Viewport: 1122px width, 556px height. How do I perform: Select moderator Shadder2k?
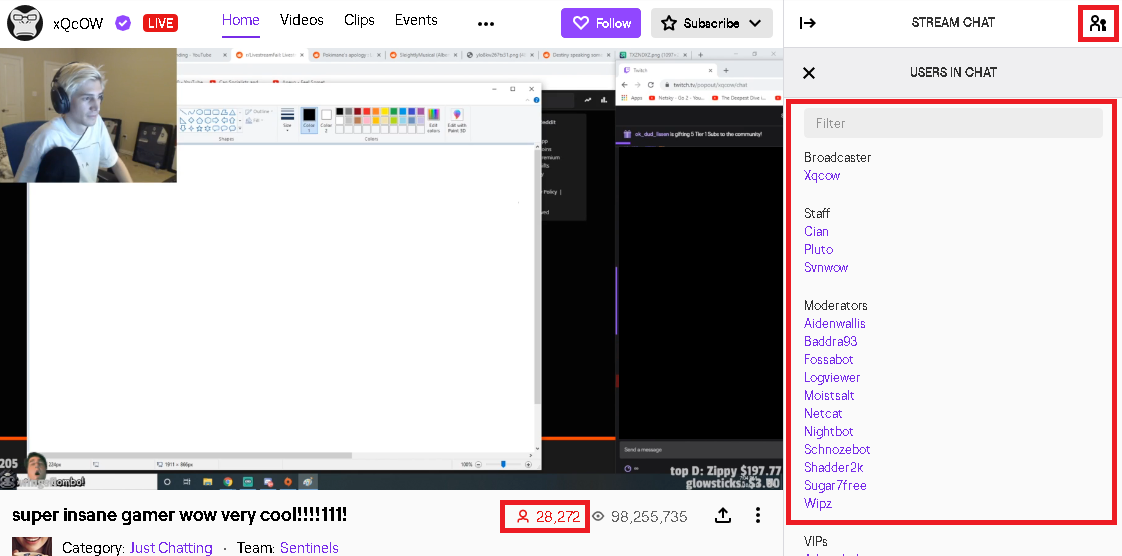click(x=834, y=467)
